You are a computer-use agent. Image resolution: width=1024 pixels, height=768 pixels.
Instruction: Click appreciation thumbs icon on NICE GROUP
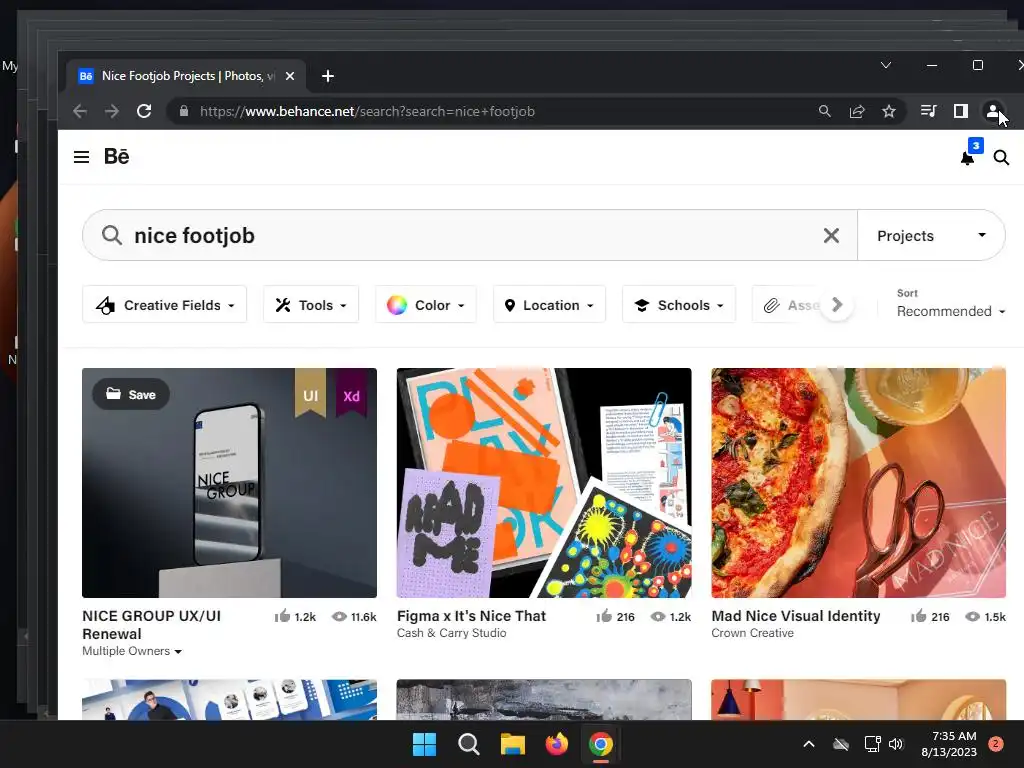point(282,616)
